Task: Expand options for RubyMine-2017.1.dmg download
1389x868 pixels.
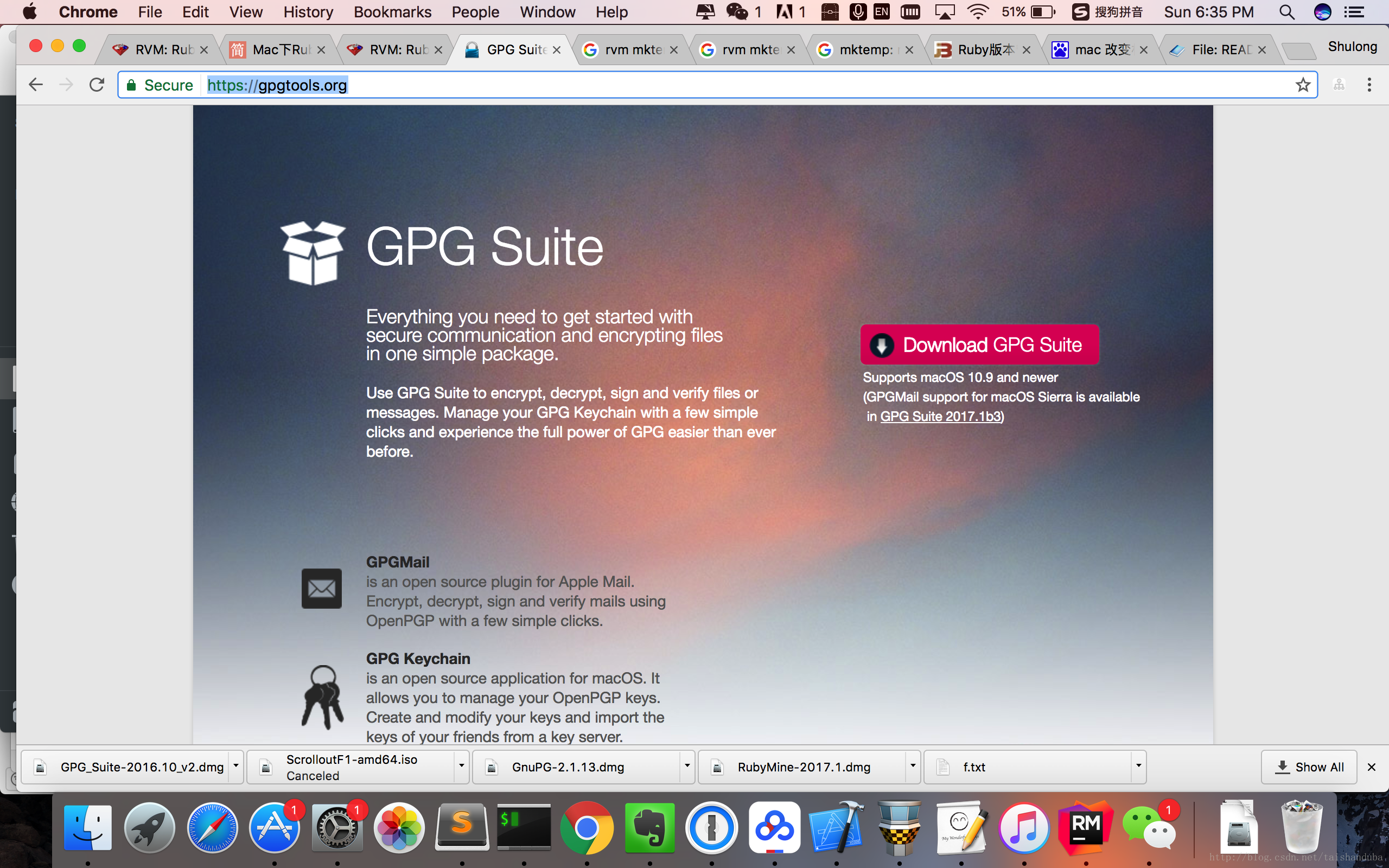Action: (x=913, y=766)
